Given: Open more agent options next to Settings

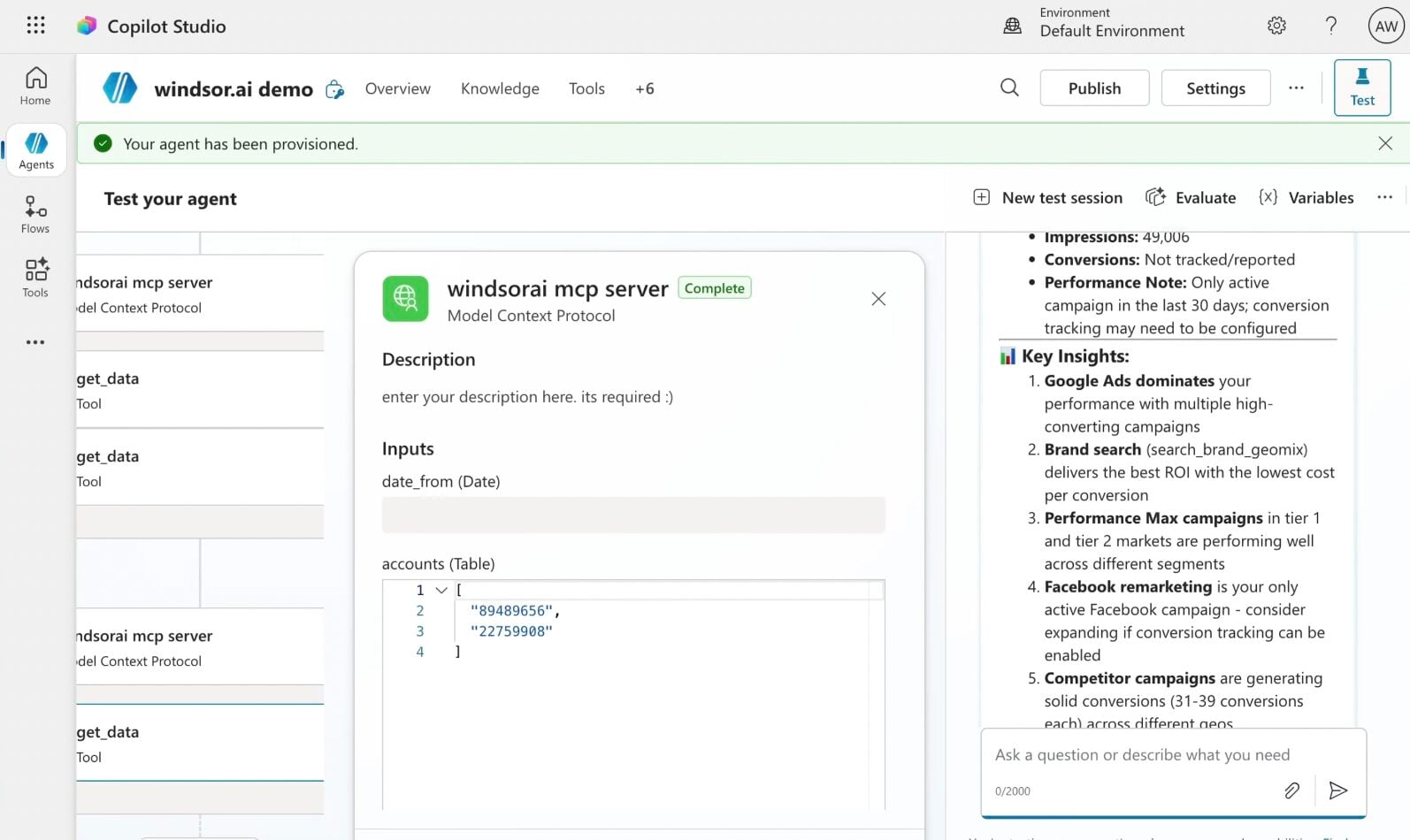Looking at the screenshot, I should [1296, 88].
